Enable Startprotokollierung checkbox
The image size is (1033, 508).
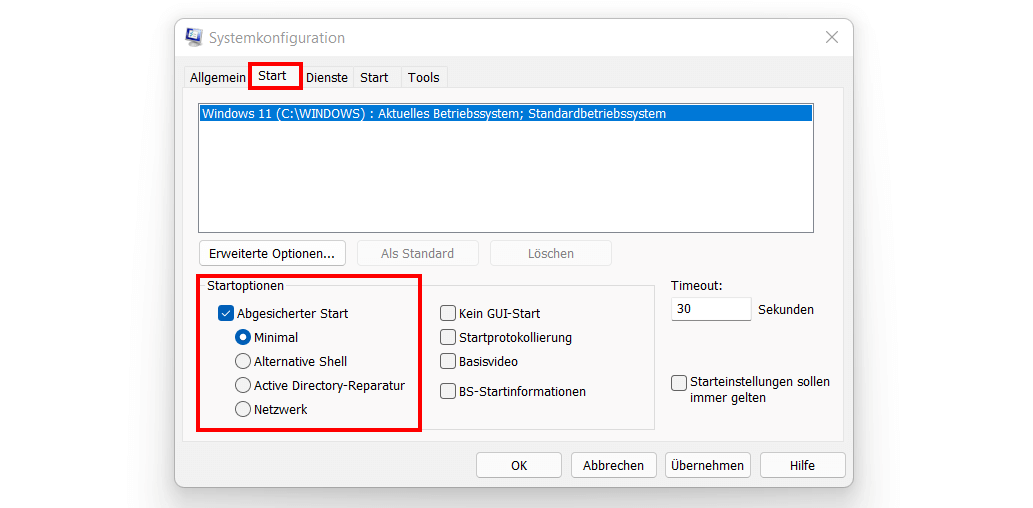(448, 338)
